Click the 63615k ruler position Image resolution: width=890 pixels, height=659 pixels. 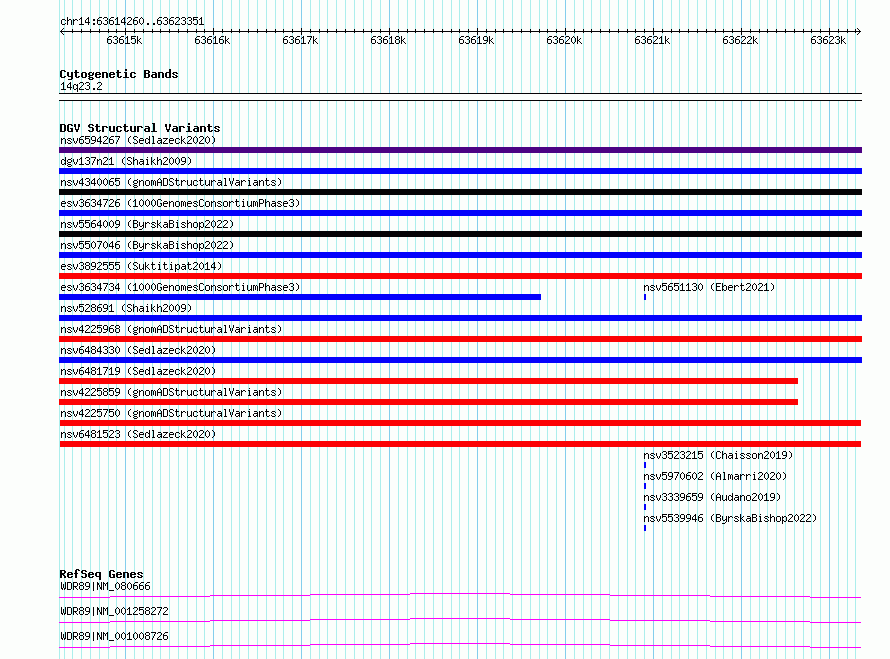tap(124, 40)
